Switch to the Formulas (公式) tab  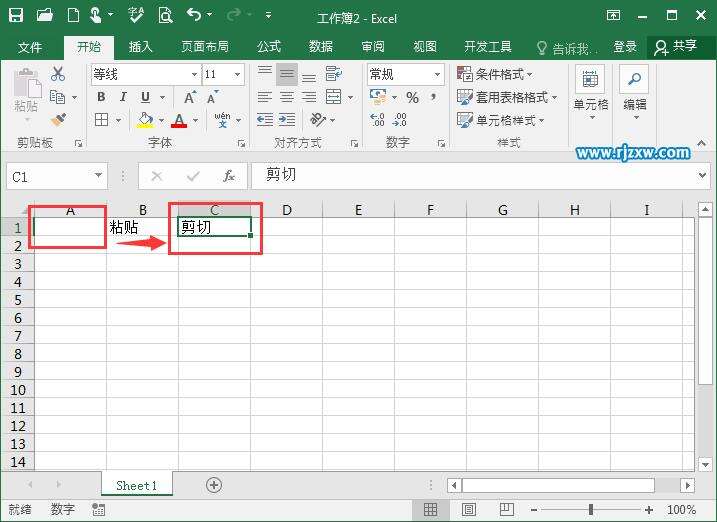click(x=269, y=47)
